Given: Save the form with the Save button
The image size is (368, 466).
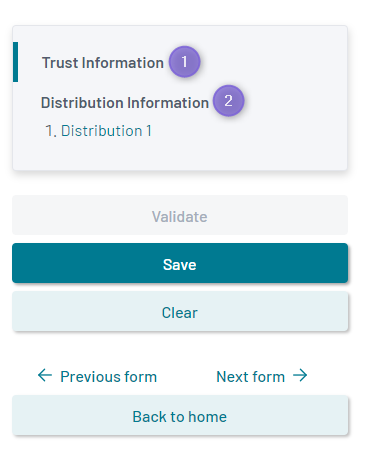Looking at the screenshot, I should click(180, 263).
